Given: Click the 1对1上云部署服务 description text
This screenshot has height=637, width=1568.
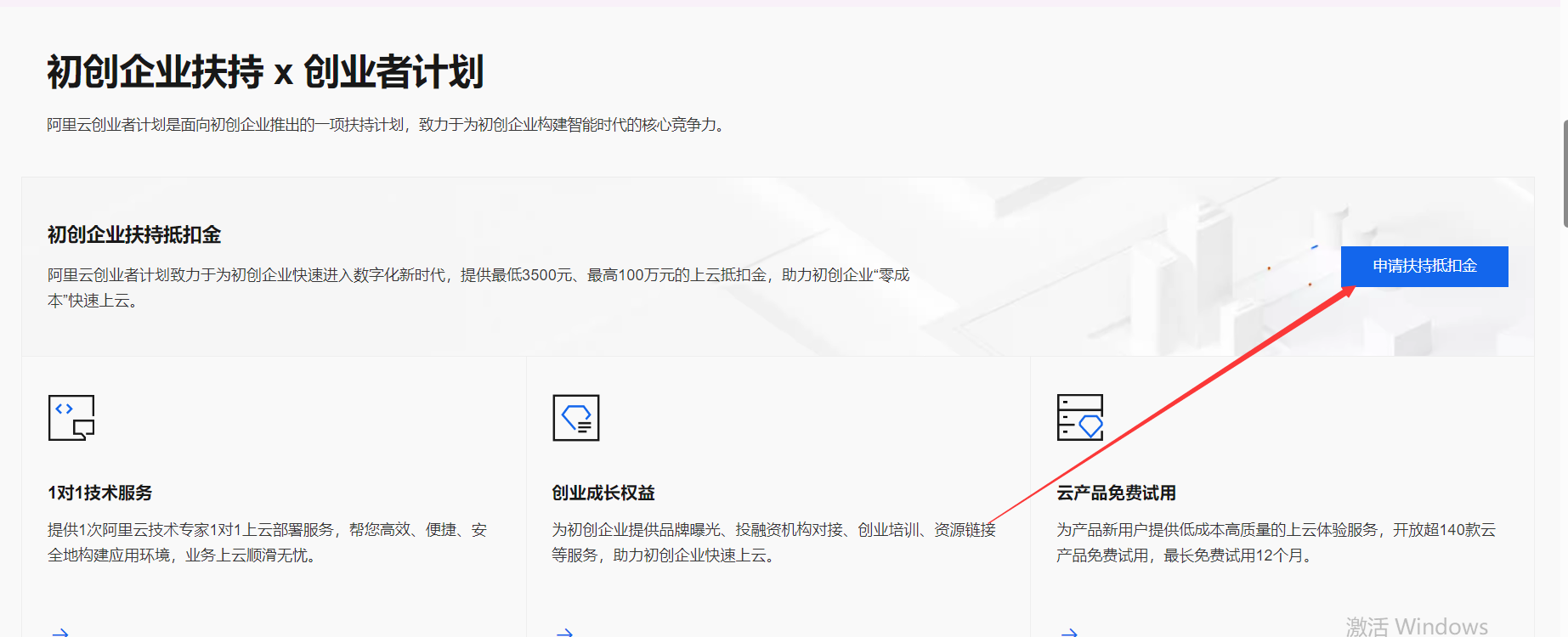Looking at the screenshot, I should (267, 530).
